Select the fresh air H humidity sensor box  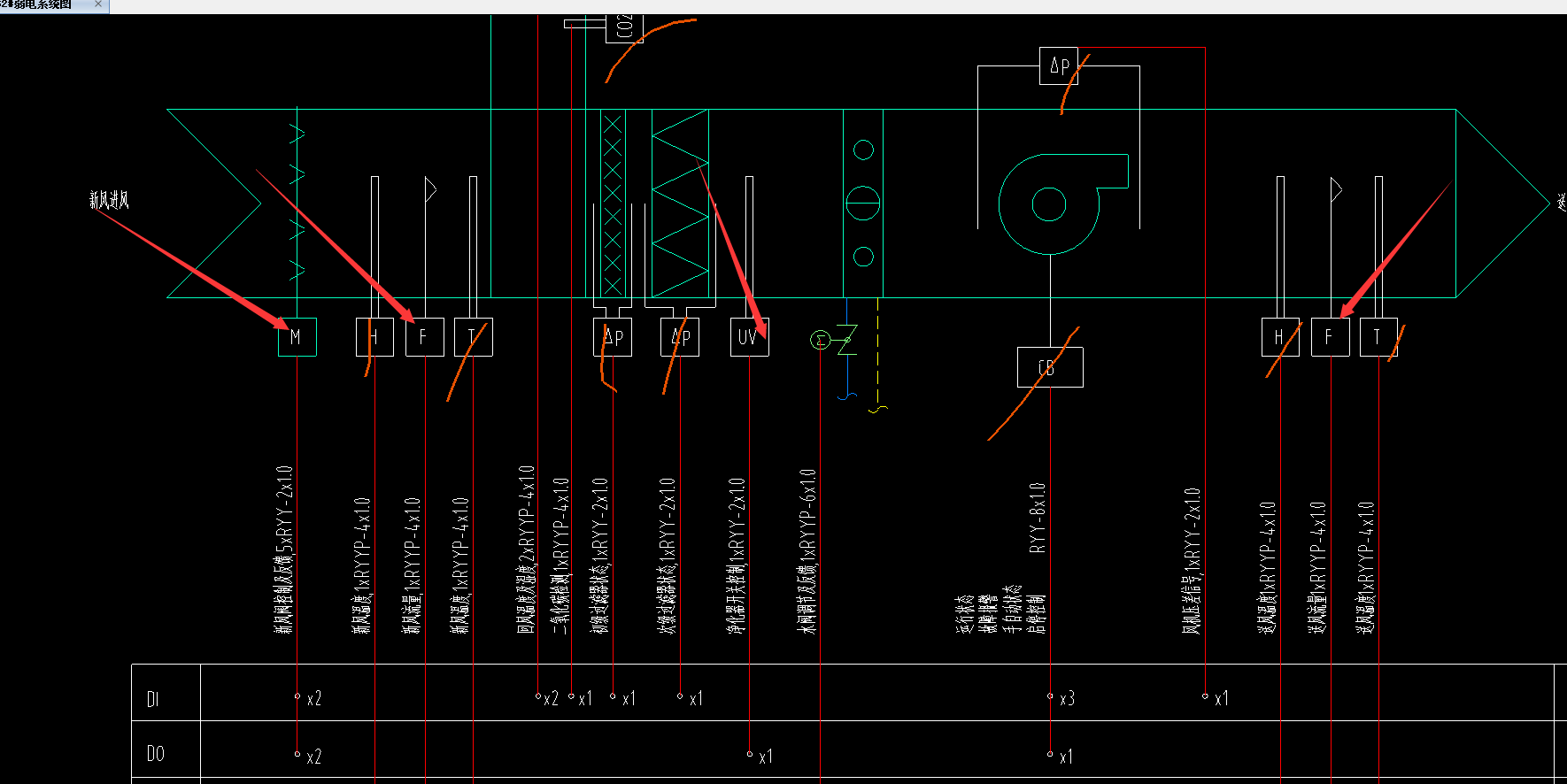coord(374,337)
